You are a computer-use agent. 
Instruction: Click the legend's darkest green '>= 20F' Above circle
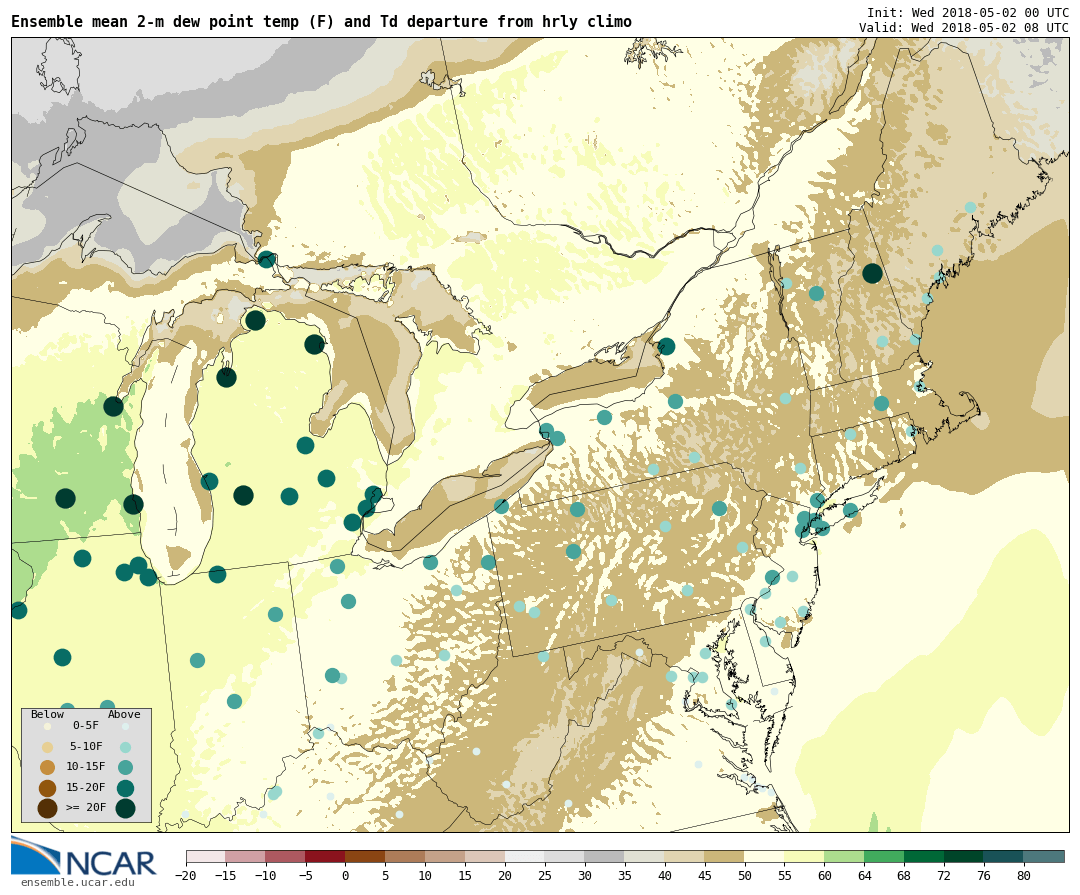coord(125,808)
